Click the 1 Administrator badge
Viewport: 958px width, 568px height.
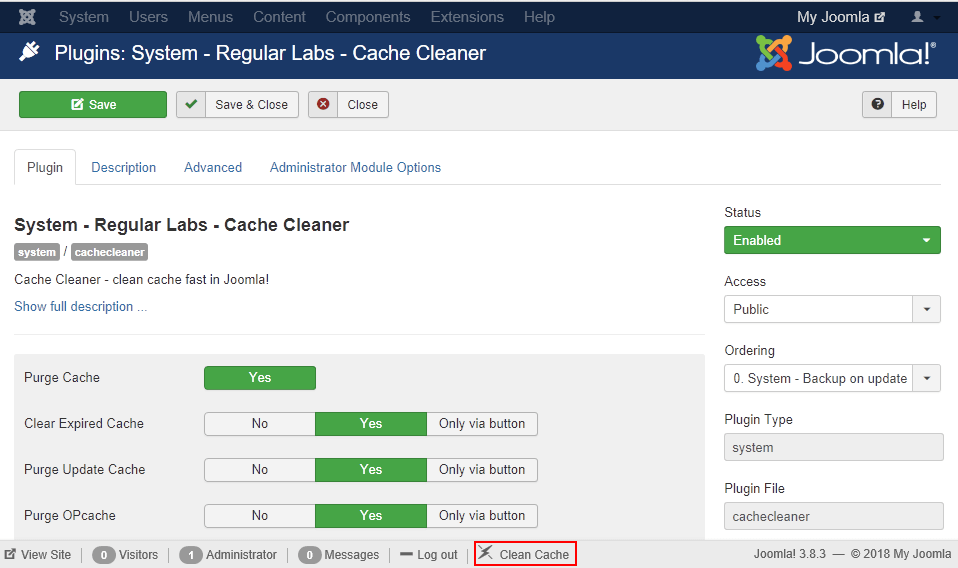191,555
